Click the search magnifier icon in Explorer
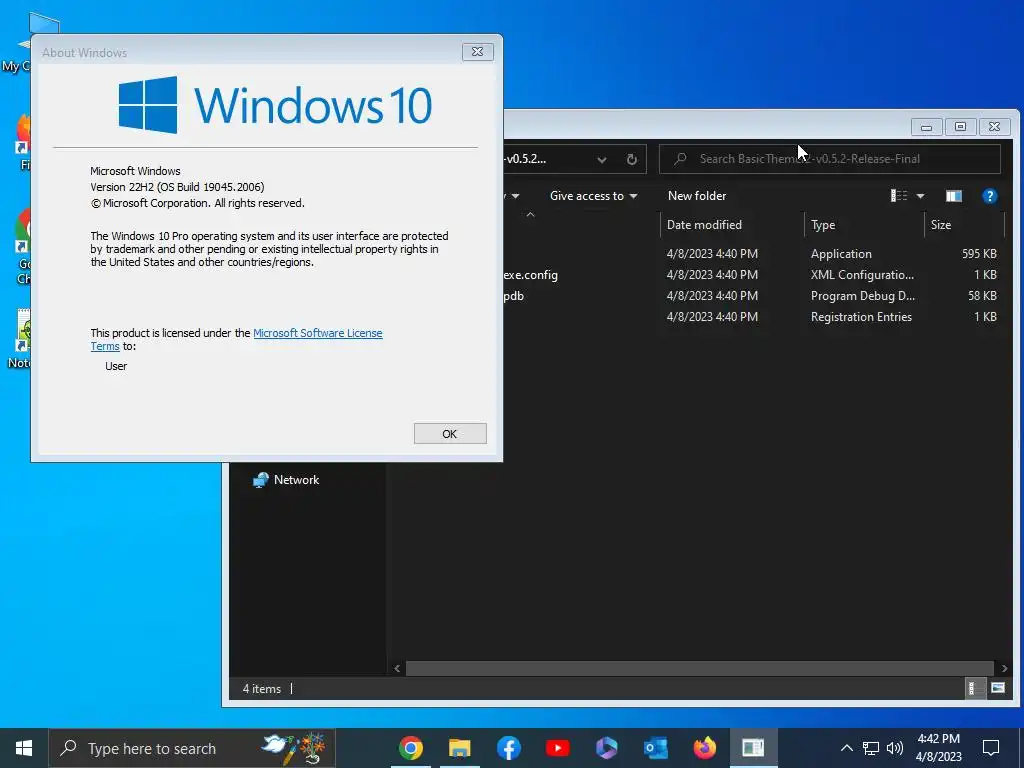 680,159
